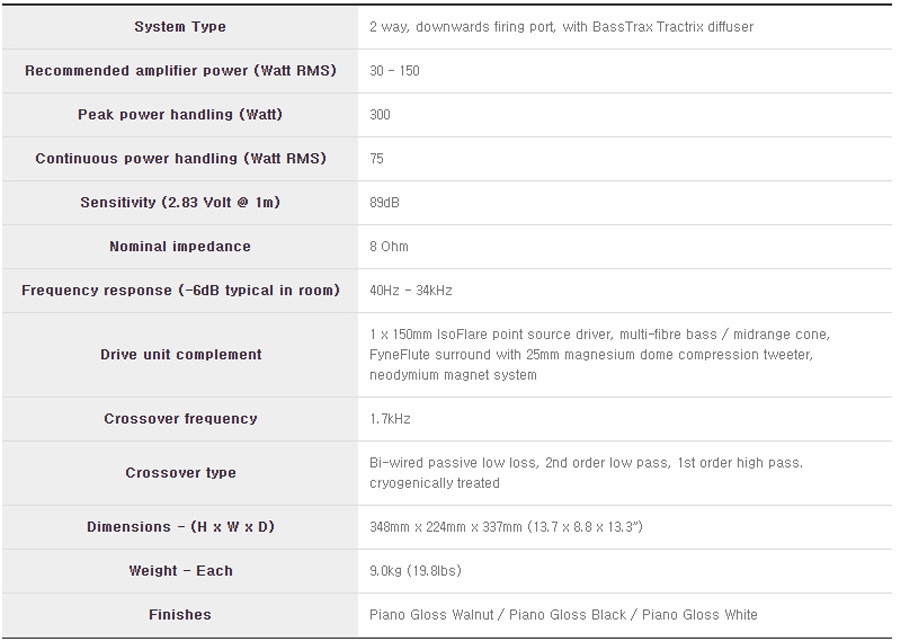This screenshot has width=900, height=641.
Task: Click the 9.0kg (19.8lbs) weight value
Action: click(x=415, y=571)
